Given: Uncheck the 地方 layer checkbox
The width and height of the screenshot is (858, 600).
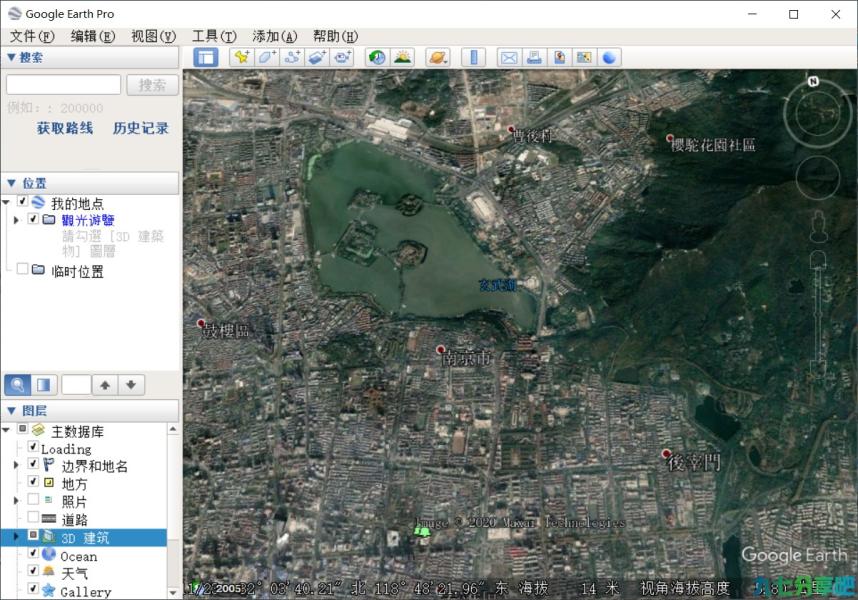Looking at the screenshot, I should click(33, 481).
